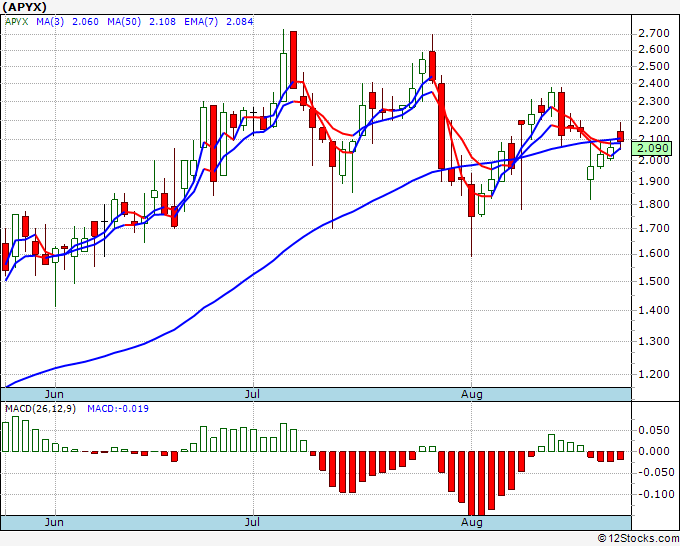
Task: Click the 1.800 price axis label
Action: pyautogui.click(x=654, y=204)
